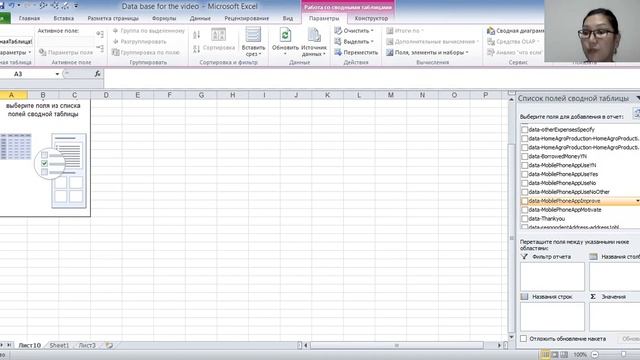Open the Данные ribbon tab
Image resolution: width=640 pixels, height=360 pixels.
pos(200,18)
